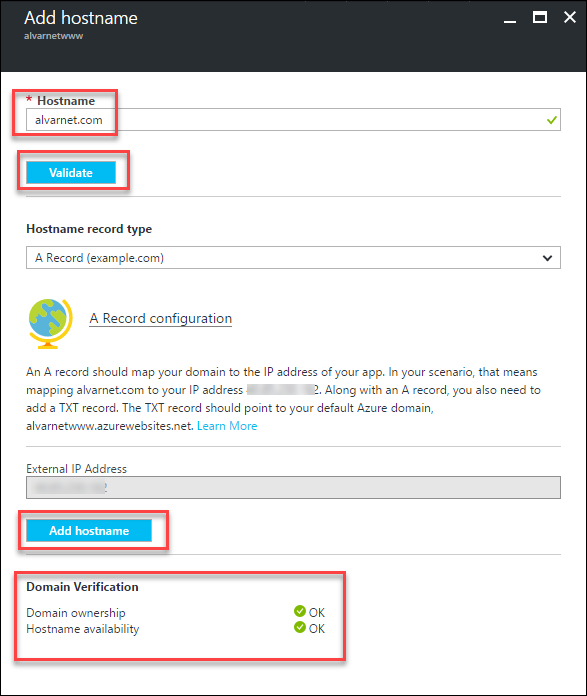Viewport: 587px width, 696px height.
Task: Click the Add hostname button
Action: click(89, 530)
